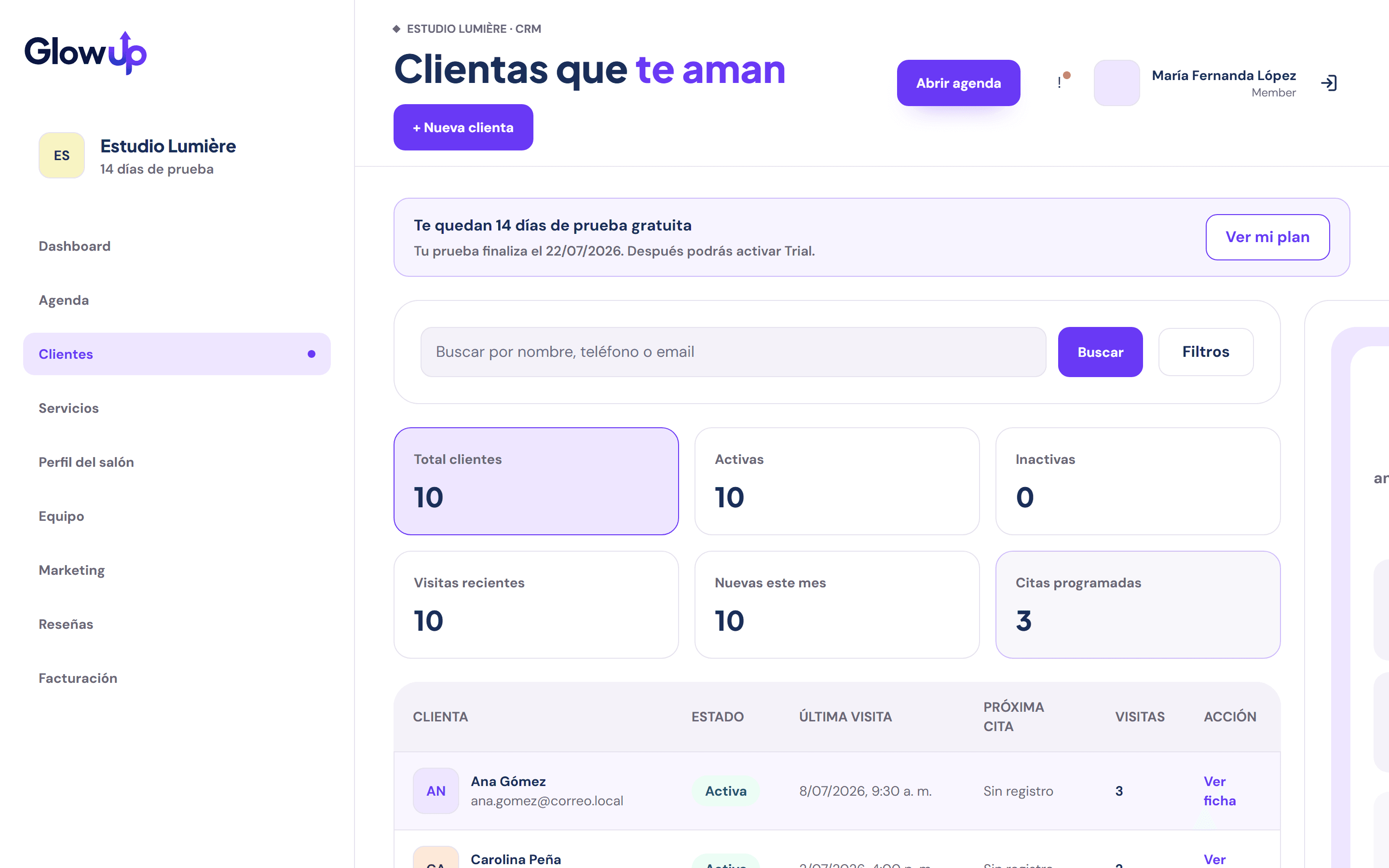
Task: Click the VISITAS column header
Action: pos(1140,717)
